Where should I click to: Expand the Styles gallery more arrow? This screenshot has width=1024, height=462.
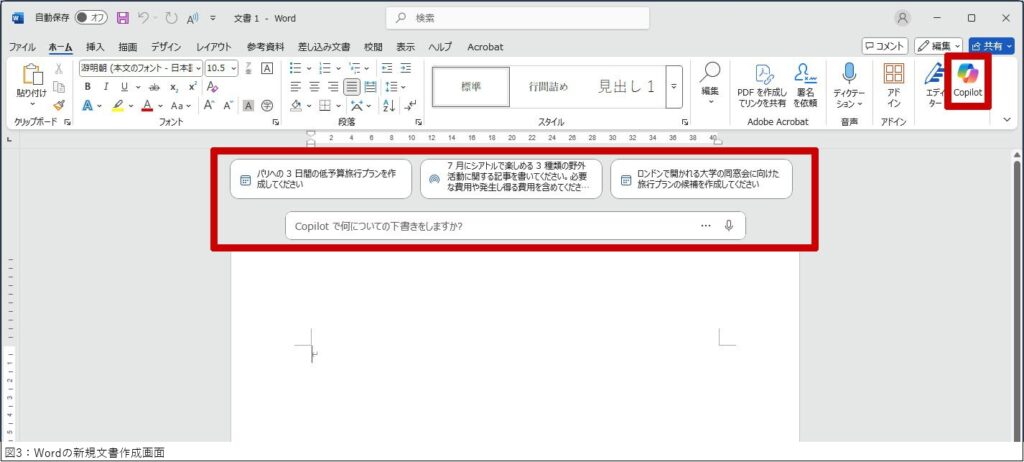tap(673, 87)
